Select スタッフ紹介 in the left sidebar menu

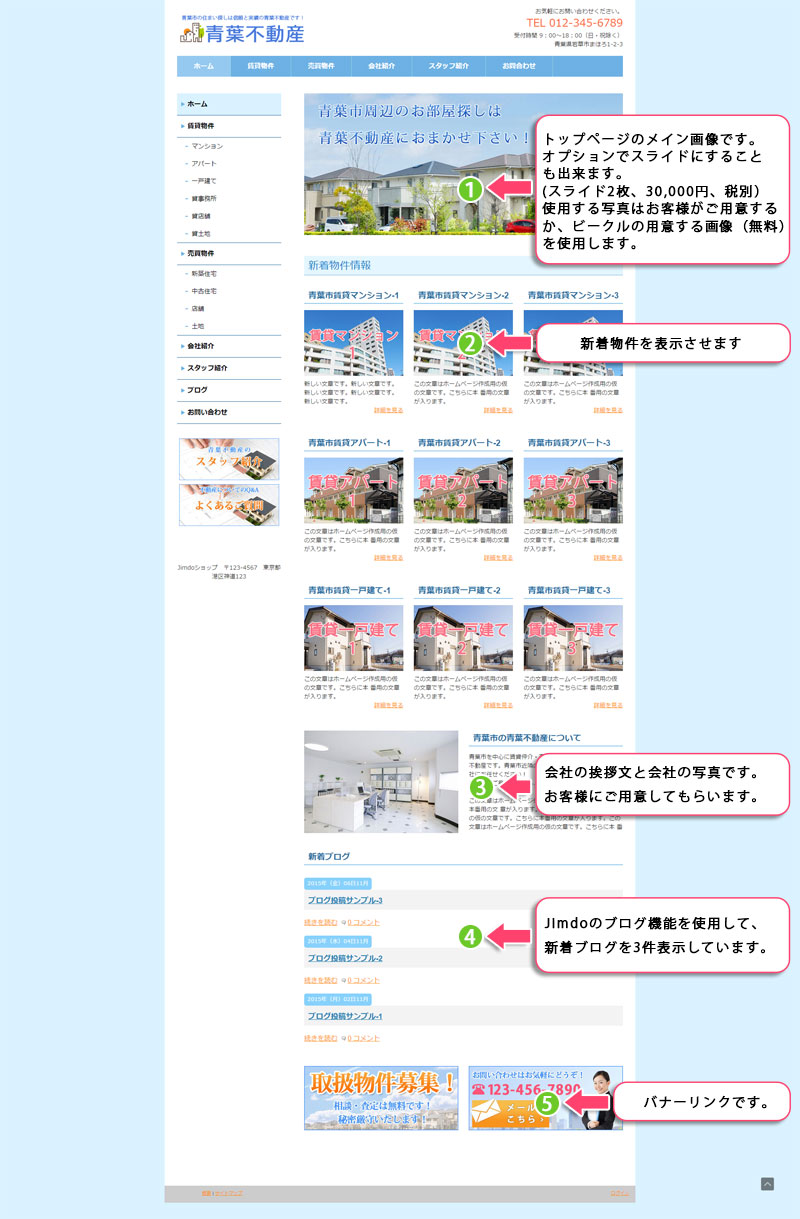pos(229,368)
